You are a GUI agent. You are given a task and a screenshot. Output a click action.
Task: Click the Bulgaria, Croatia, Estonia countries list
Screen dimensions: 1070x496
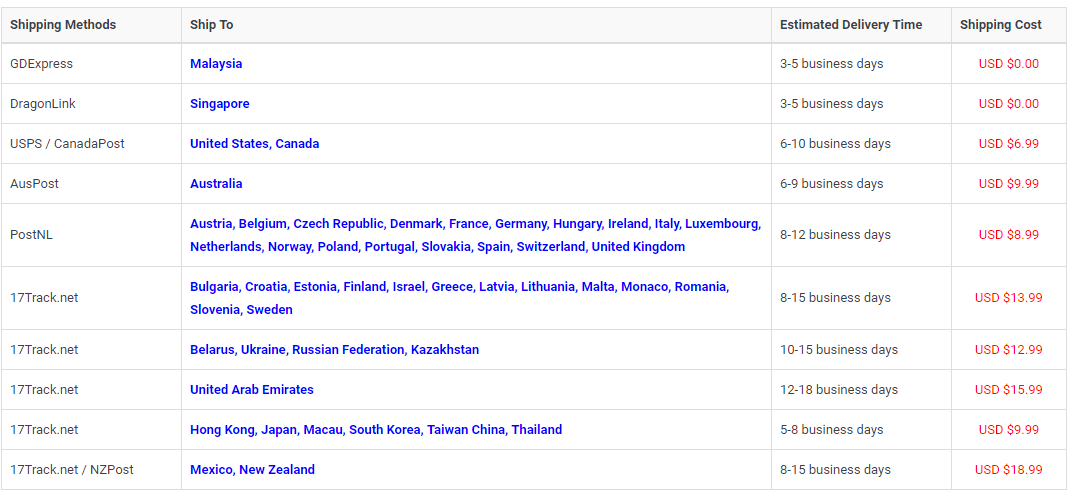click(459, 287)
